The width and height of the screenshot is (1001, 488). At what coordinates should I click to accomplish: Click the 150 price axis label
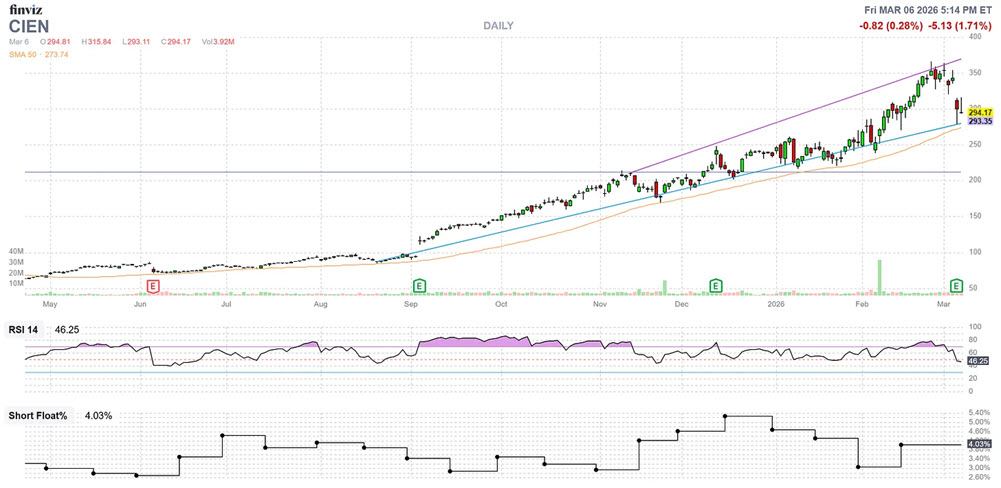tap(975, 217)
